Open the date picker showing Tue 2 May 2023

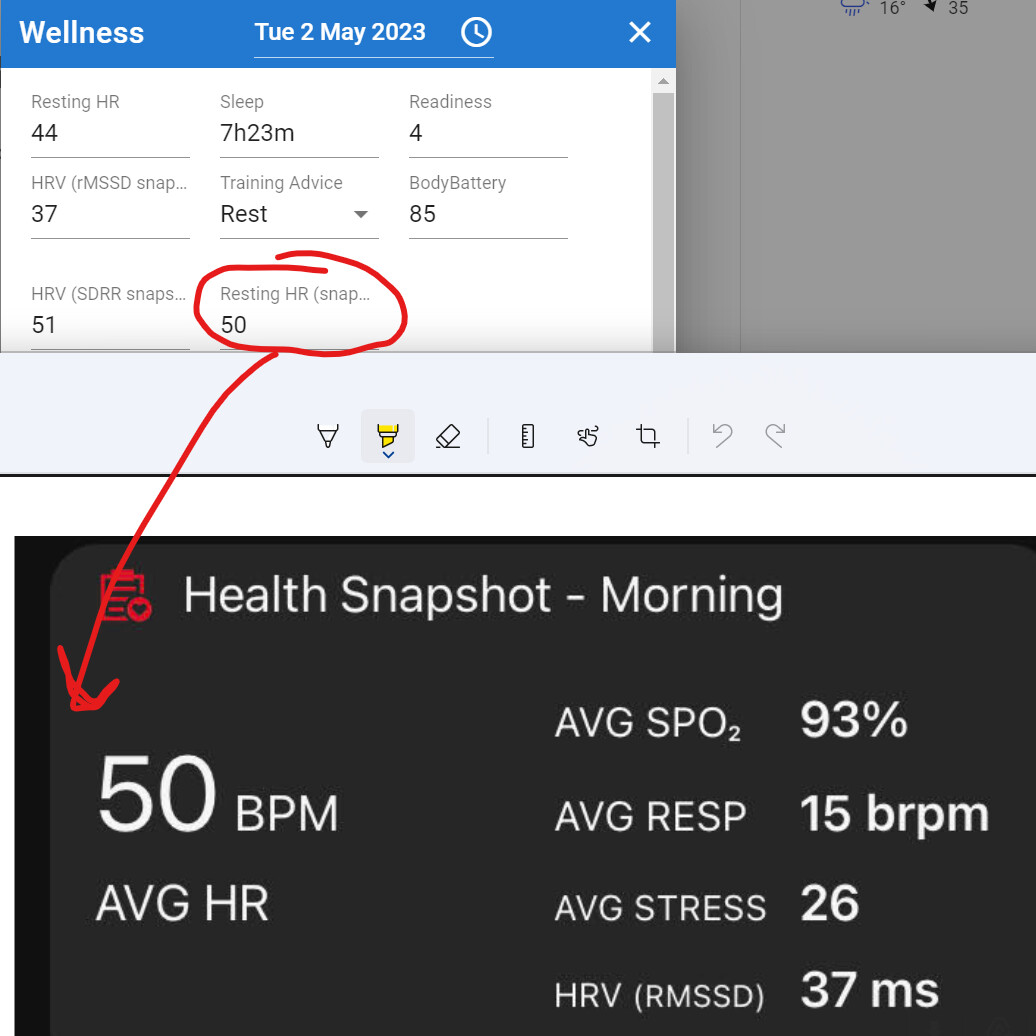click(x=340, y=32)
